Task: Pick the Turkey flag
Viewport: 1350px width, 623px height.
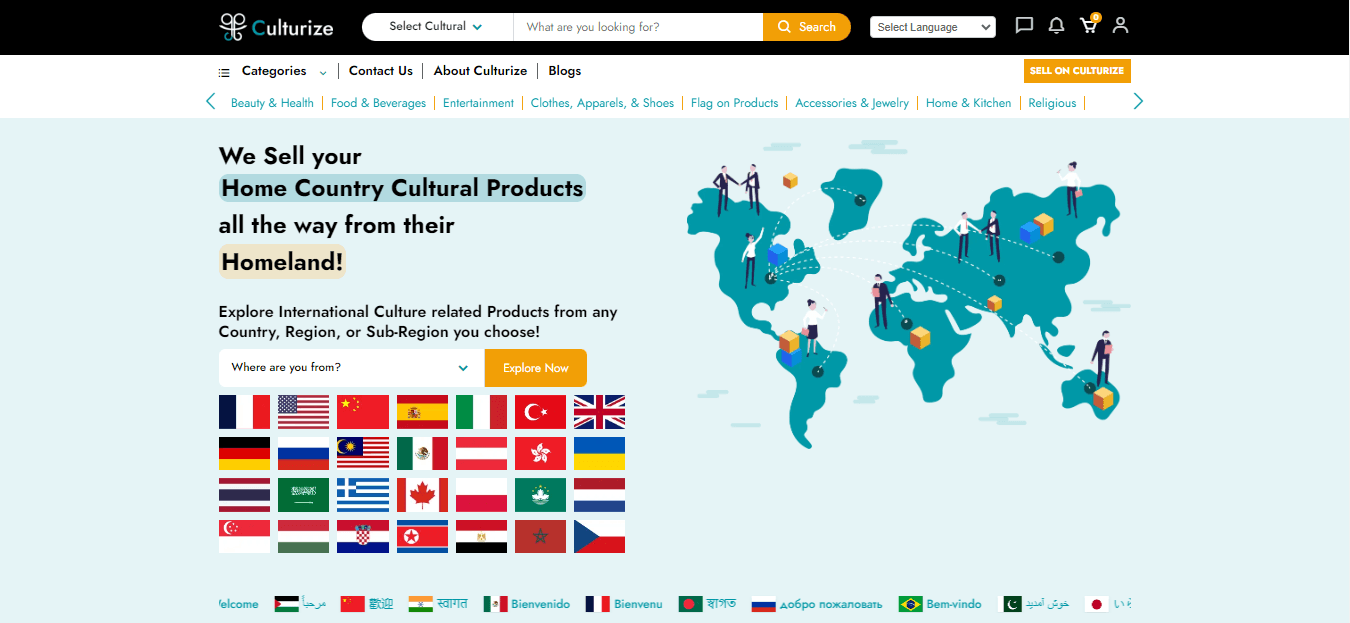Action: [x=540, y=412]
